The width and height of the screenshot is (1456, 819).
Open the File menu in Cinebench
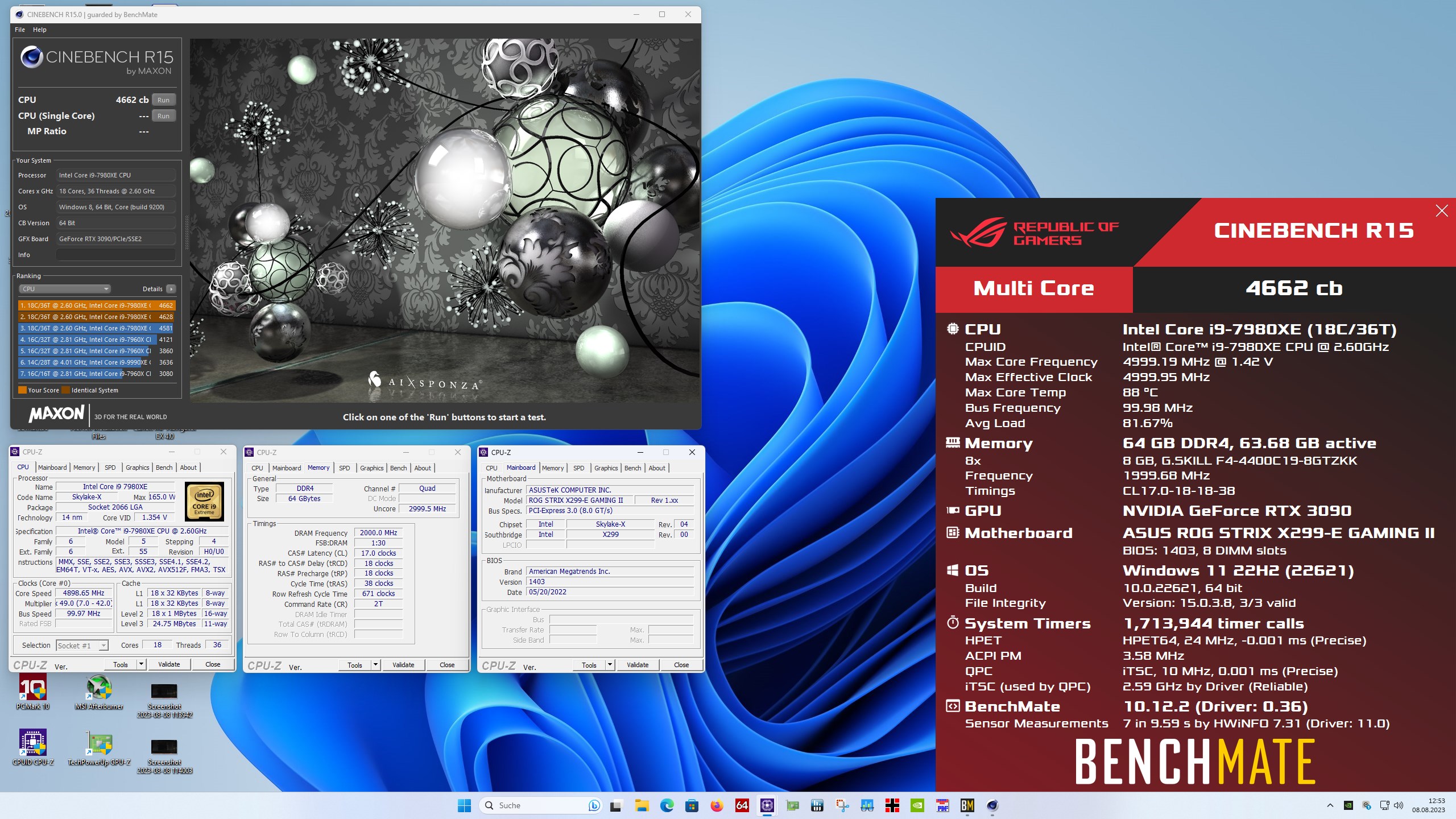click(x=20, y=30)
